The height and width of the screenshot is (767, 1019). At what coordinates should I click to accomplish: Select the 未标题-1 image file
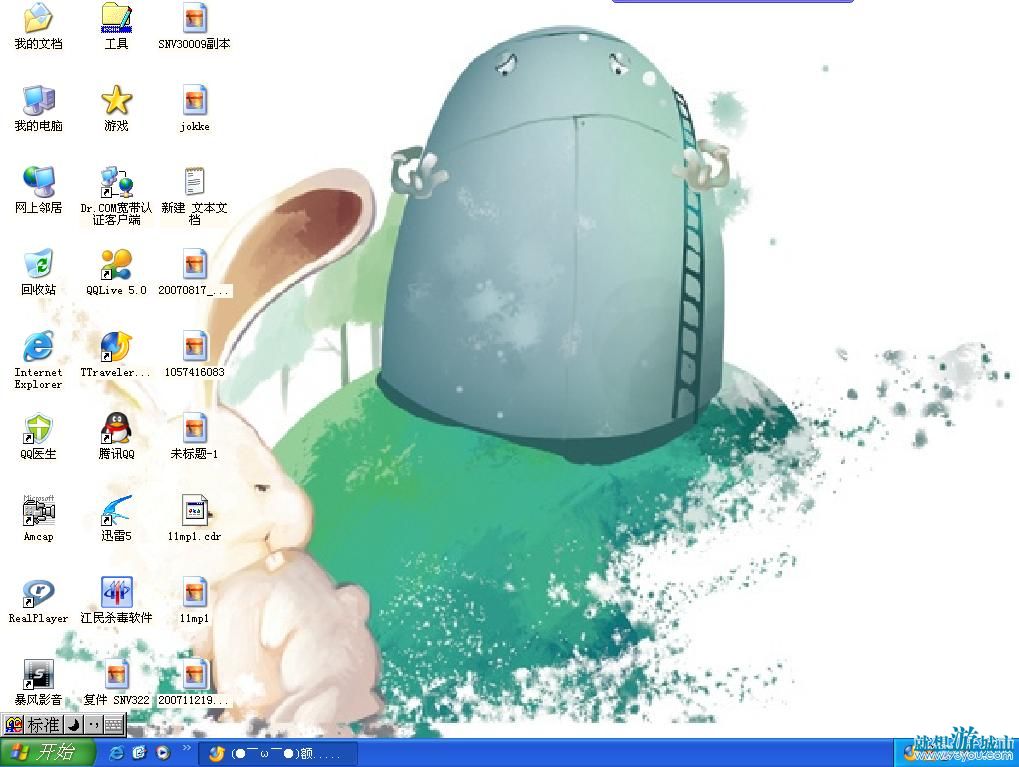coord(194,436)
